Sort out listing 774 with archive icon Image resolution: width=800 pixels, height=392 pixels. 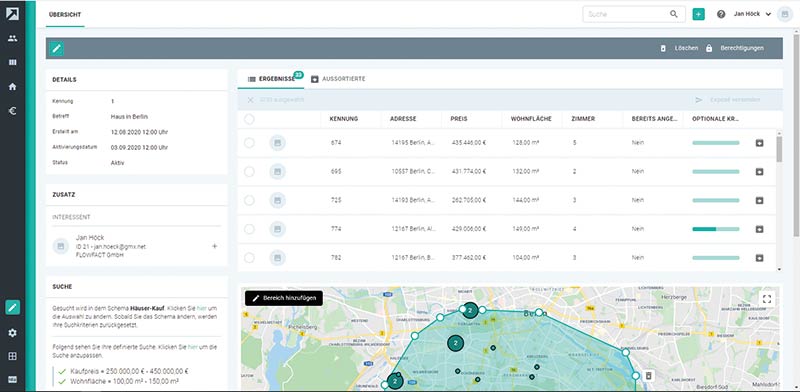pyautogui.click(x=759, y=229)
